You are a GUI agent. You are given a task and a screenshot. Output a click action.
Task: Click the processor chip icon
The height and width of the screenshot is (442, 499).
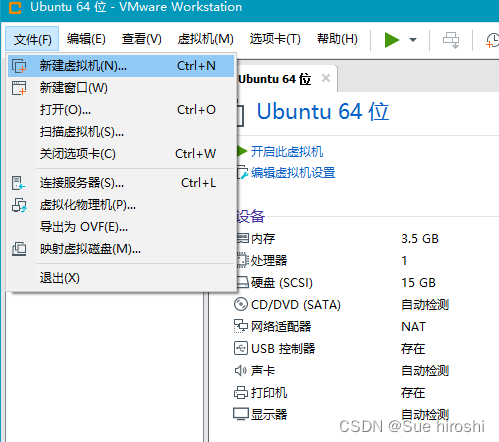pyautogui.click(x=243, y=260)
